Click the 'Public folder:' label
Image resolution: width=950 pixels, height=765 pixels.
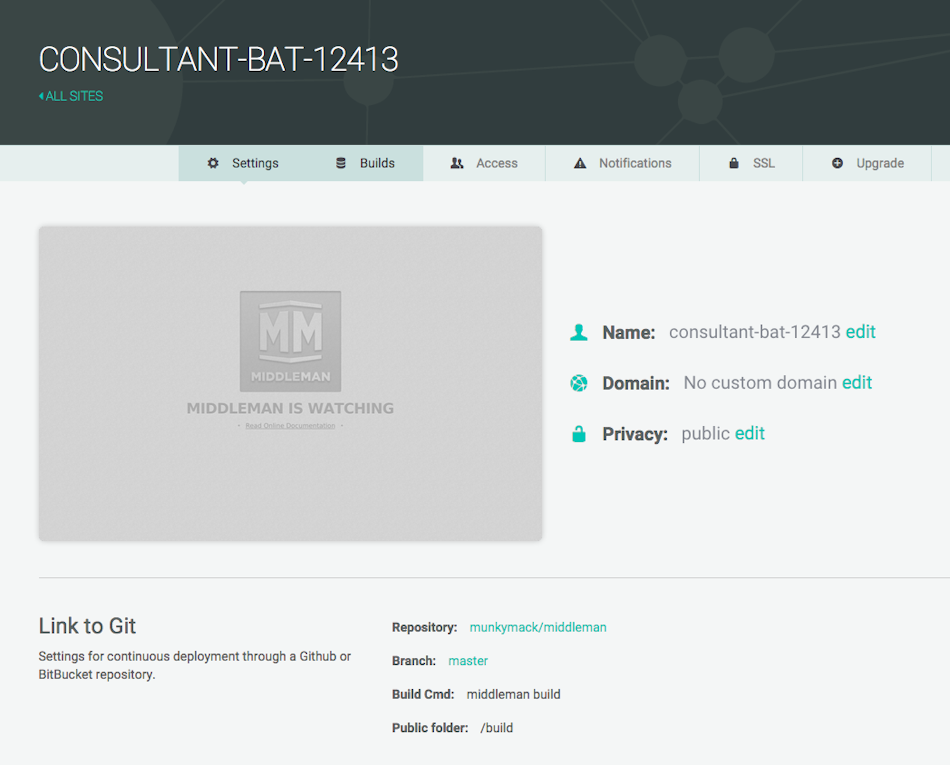point(430,728)
